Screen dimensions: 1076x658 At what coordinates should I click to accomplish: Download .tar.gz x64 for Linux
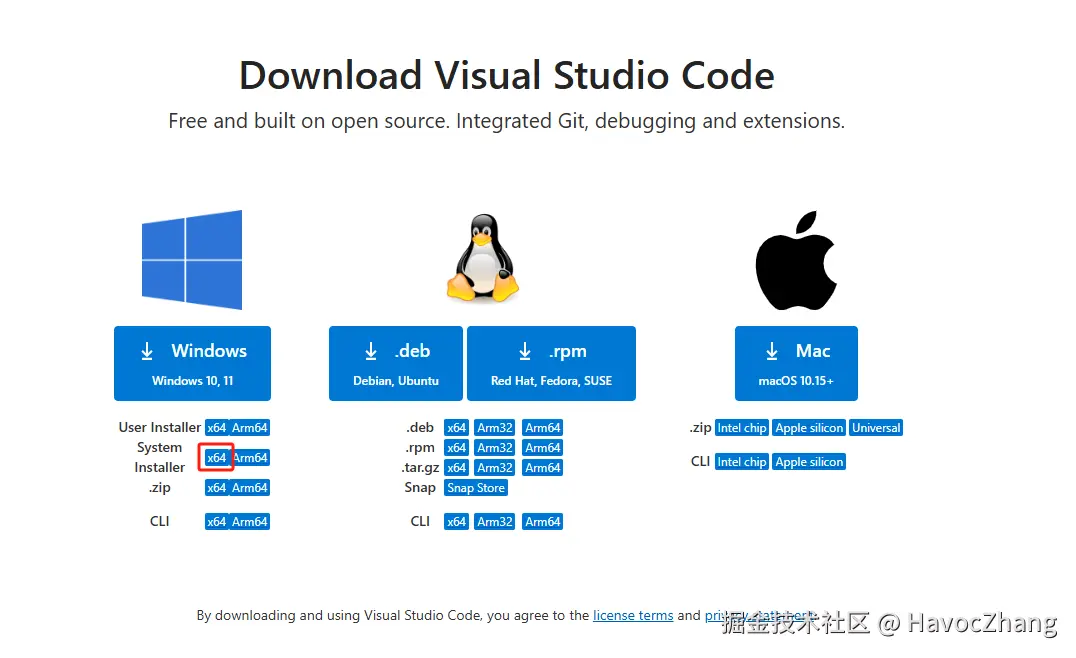coord(456,468)
